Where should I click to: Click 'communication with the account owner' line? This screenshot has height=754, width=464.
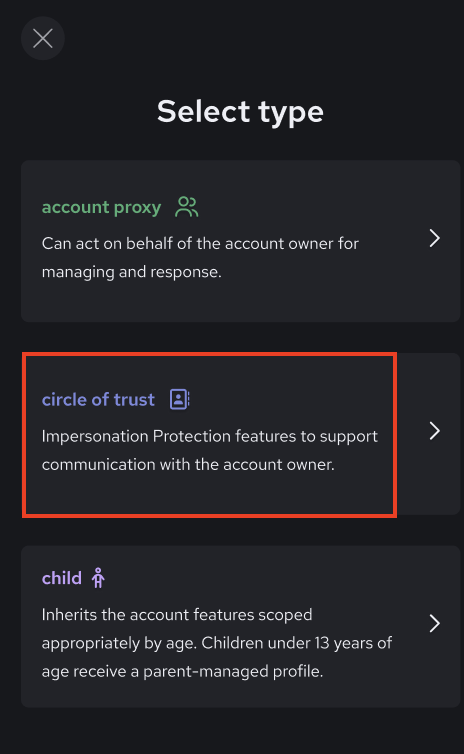click(188, 465)
